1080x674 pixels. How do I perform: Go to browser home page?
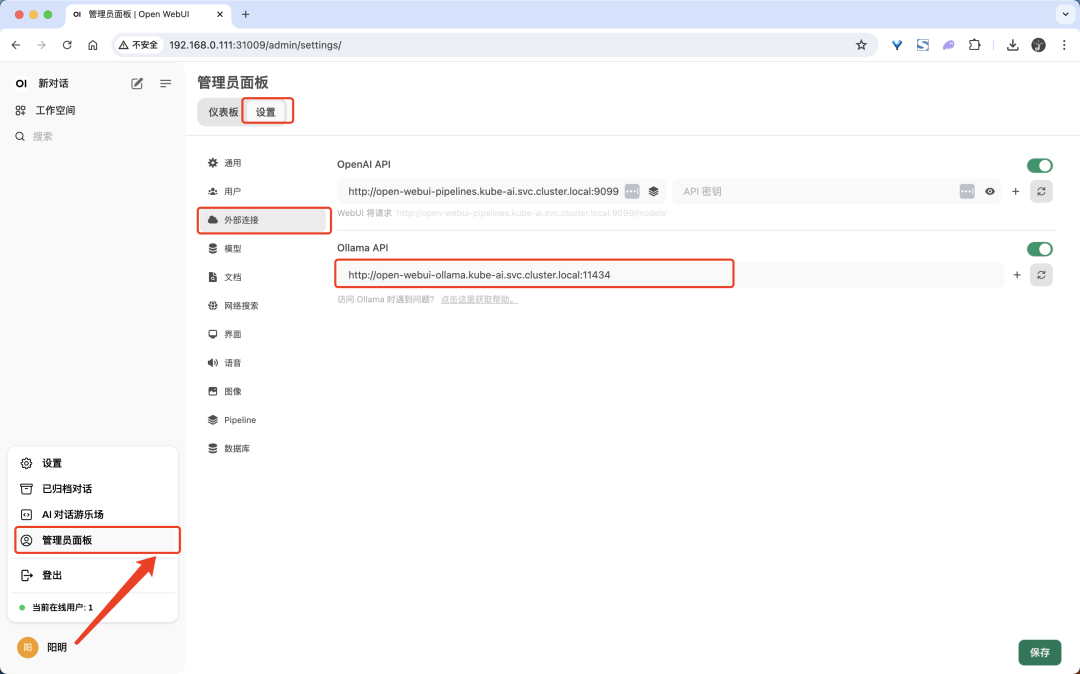[x=92, y=45]
